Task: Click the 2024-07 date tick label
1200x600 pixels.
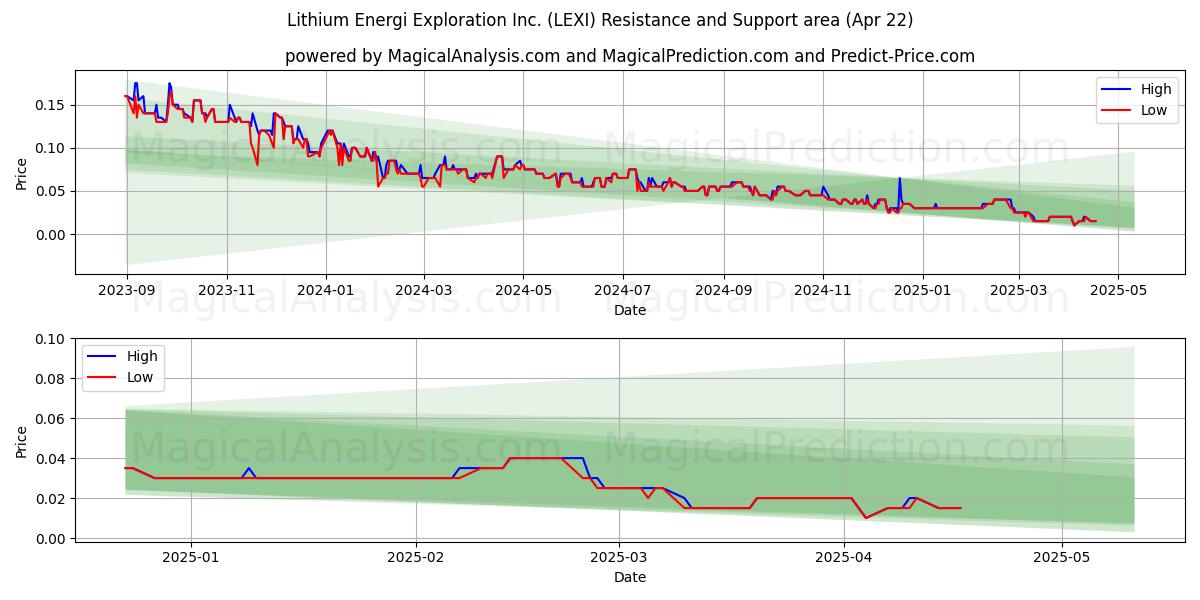Action: tap(624, 291)
